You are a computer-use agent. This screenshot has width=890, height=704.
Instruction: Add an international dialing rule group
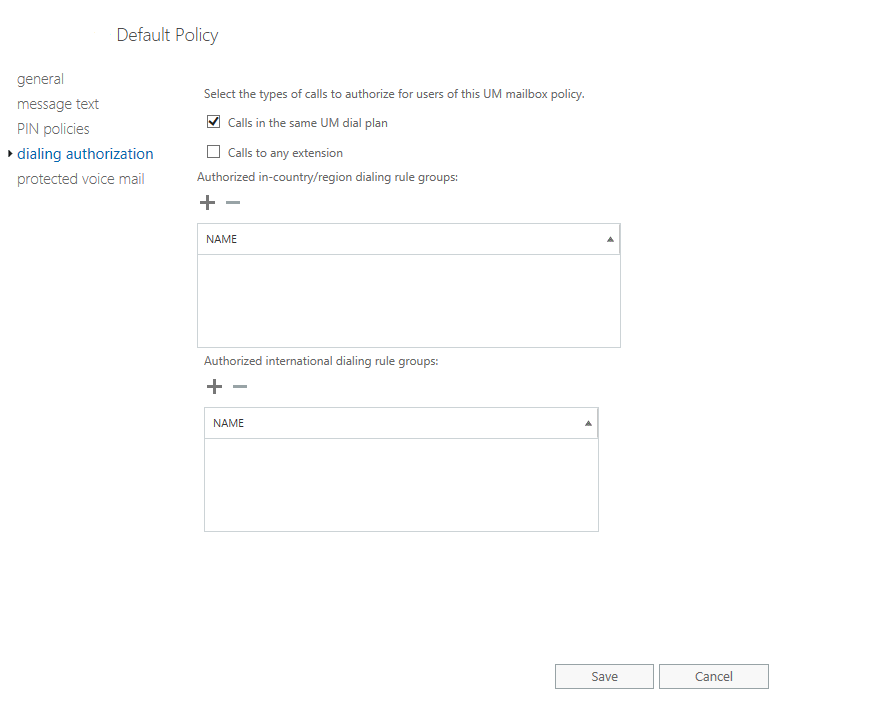pyautogui.click(x=214, y=387)
